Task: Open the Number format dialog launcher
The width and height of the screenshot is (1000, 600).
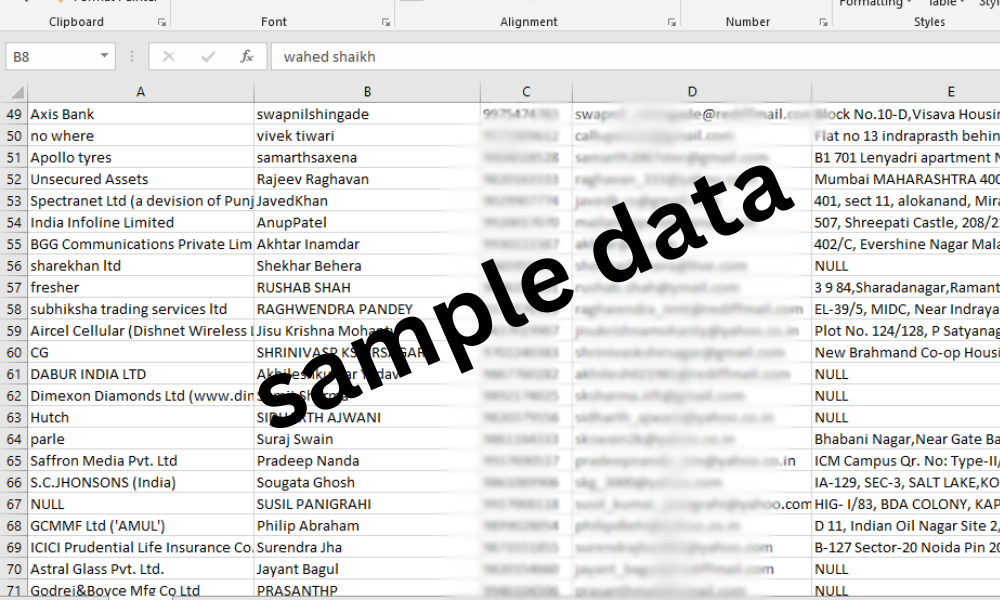Action: [x=823, y=22]
